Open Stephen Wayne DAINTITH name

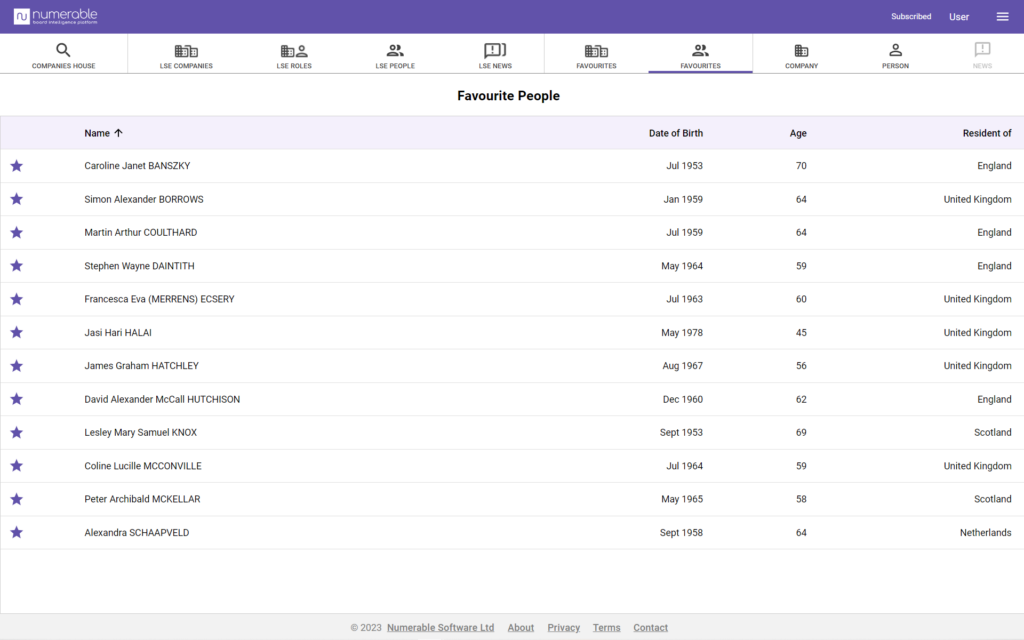139,266
